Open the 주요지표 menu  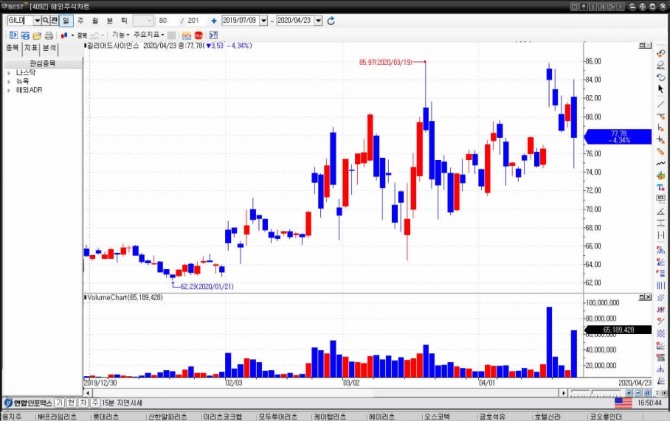click(149, 35)
